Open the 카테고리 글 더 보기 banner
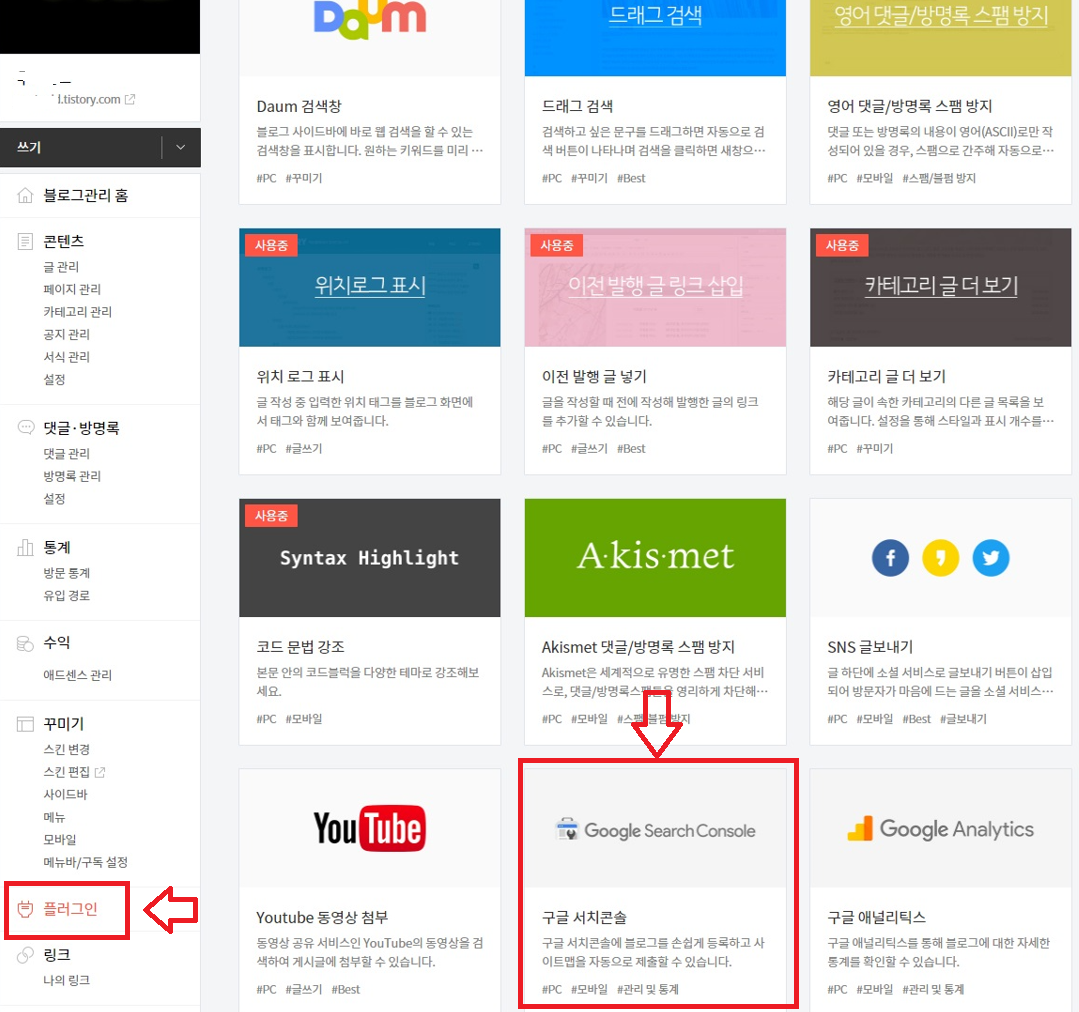The width and height of the screenshot is (1079, 1012). 941,288
